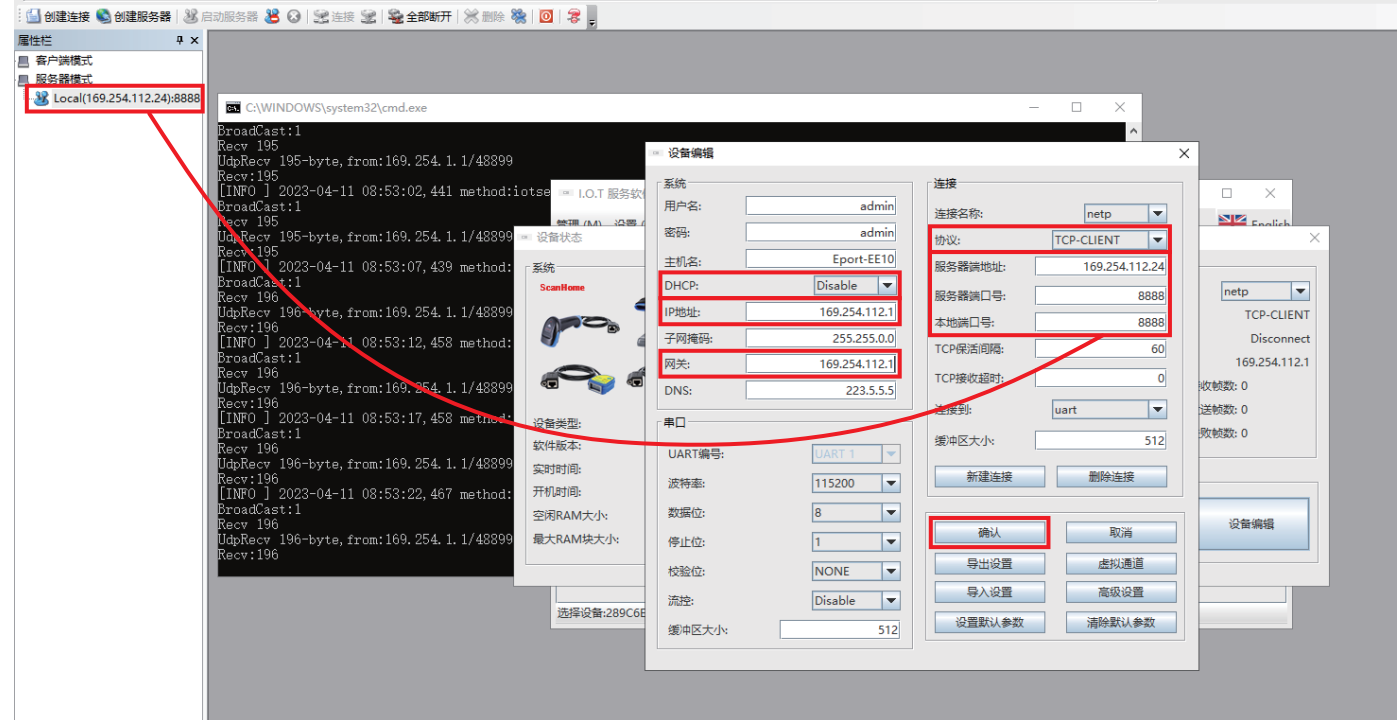Close the 属性栏 panel with its X
The image size is (1397, 720).
point(195,40)
